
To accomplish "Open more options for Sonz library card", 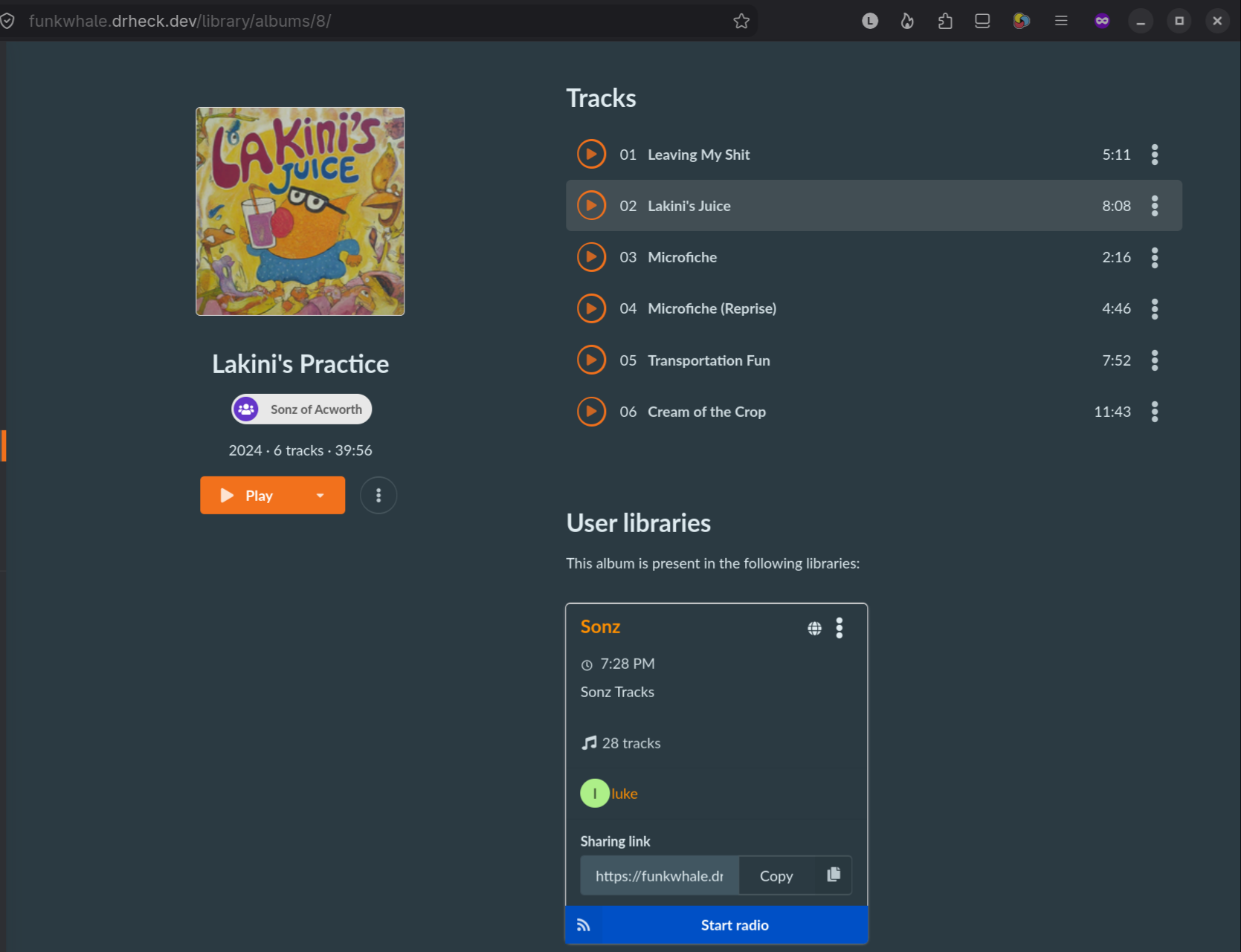I will (x=839, y=628).
